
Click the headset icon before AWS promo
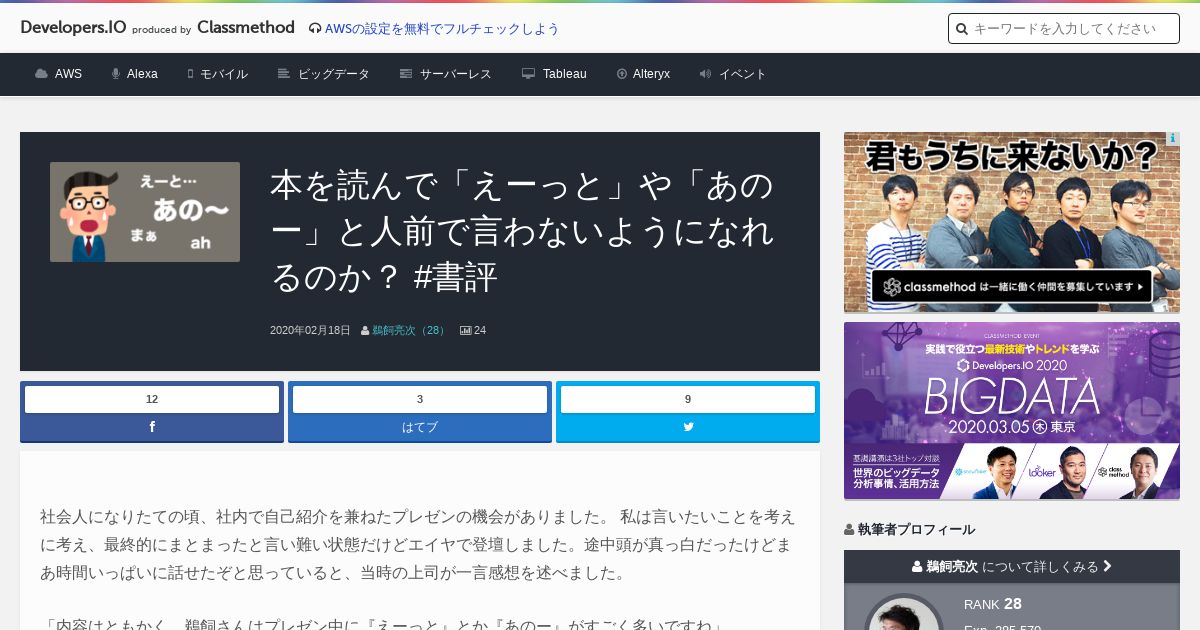click(315, 29)
